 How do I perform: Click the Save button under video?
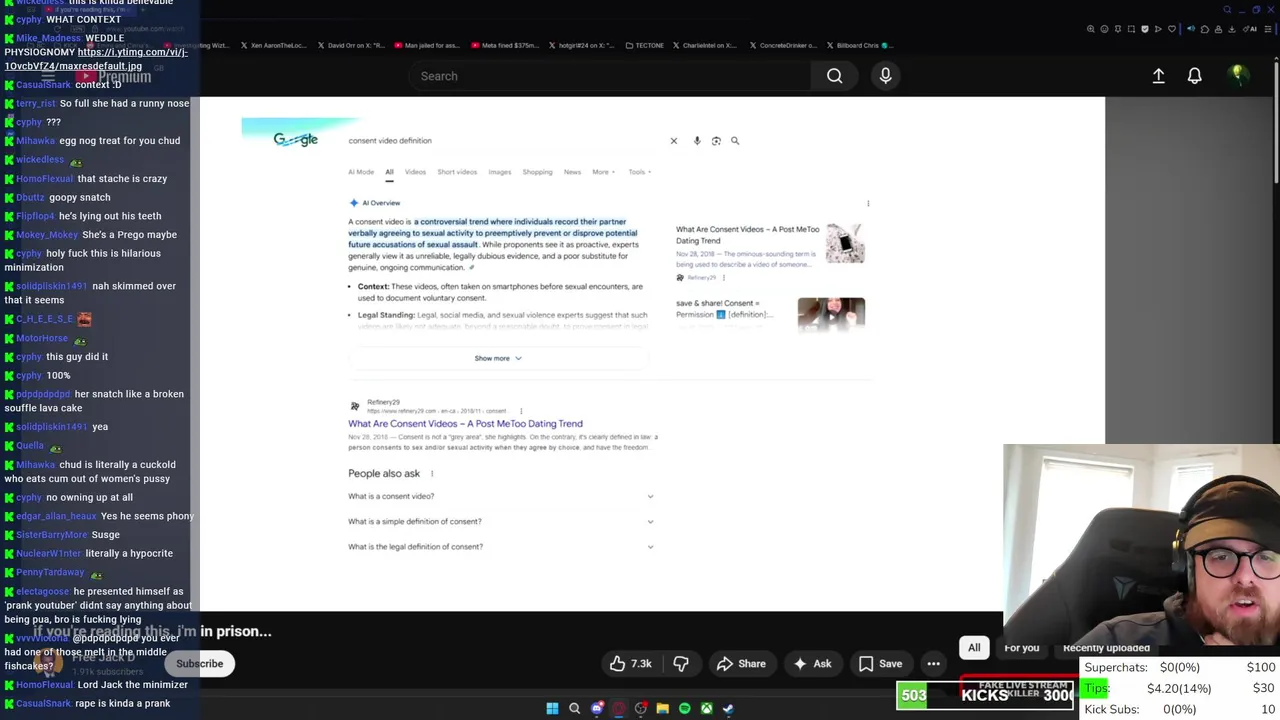tap(880, 664)
